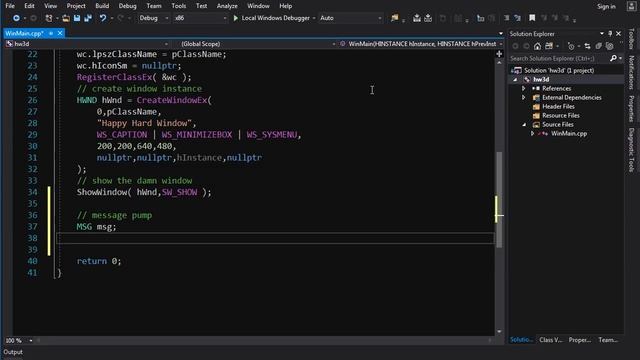Open the Local Windows Debugger dropdown arrow
The image size is (640, 360).
(x=313, y=18)
